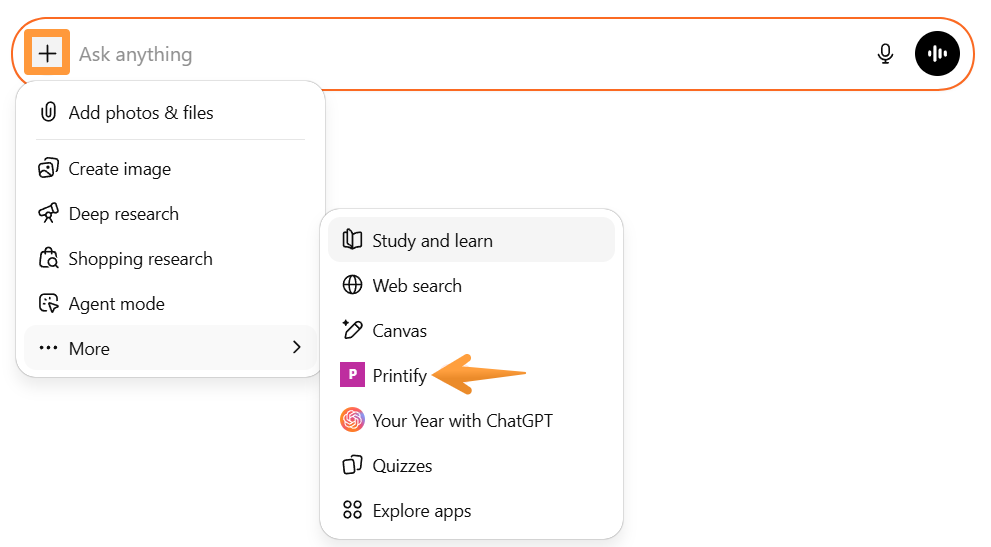Click the Agent mode cursor icon
Image resolution: width=991 pixels, height=547 pixels.
49,303
